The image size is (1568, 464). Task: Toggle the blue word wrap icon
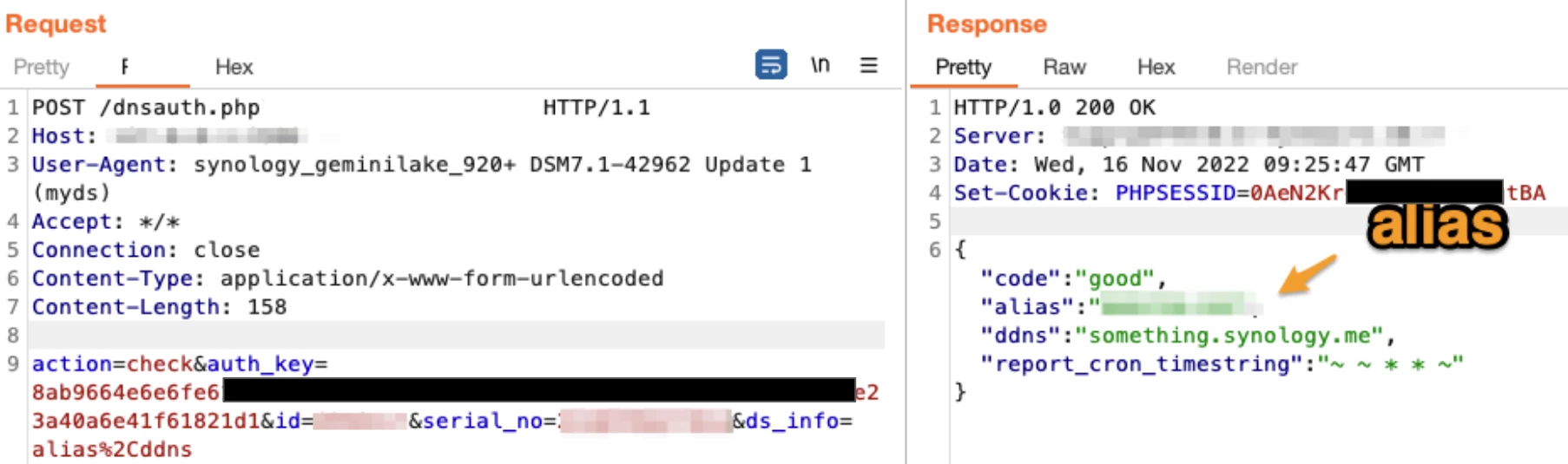point(770,65)
